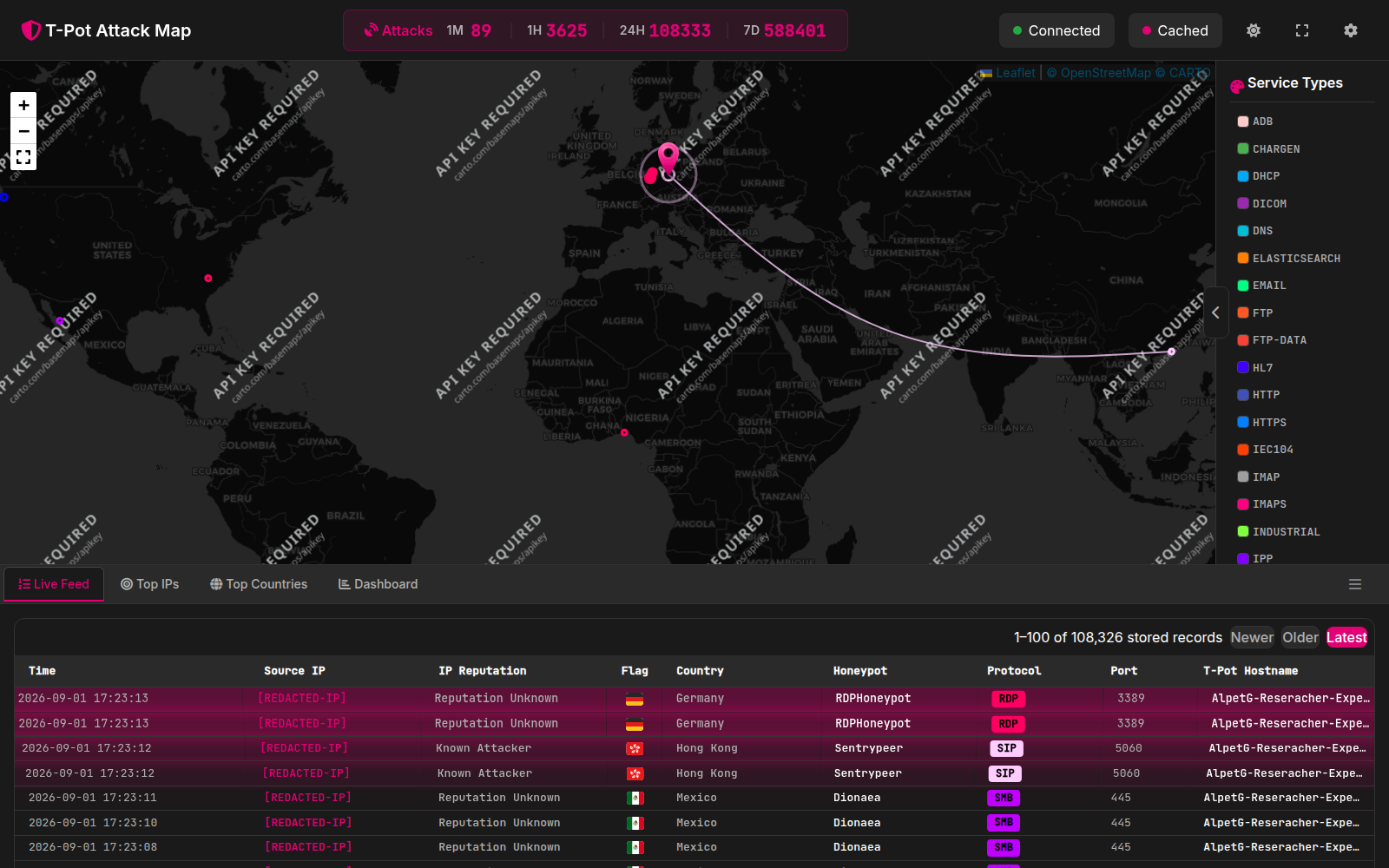Toggle the sun theme icon
The height and width of the screenshot is (868, 1389).
1254,30
